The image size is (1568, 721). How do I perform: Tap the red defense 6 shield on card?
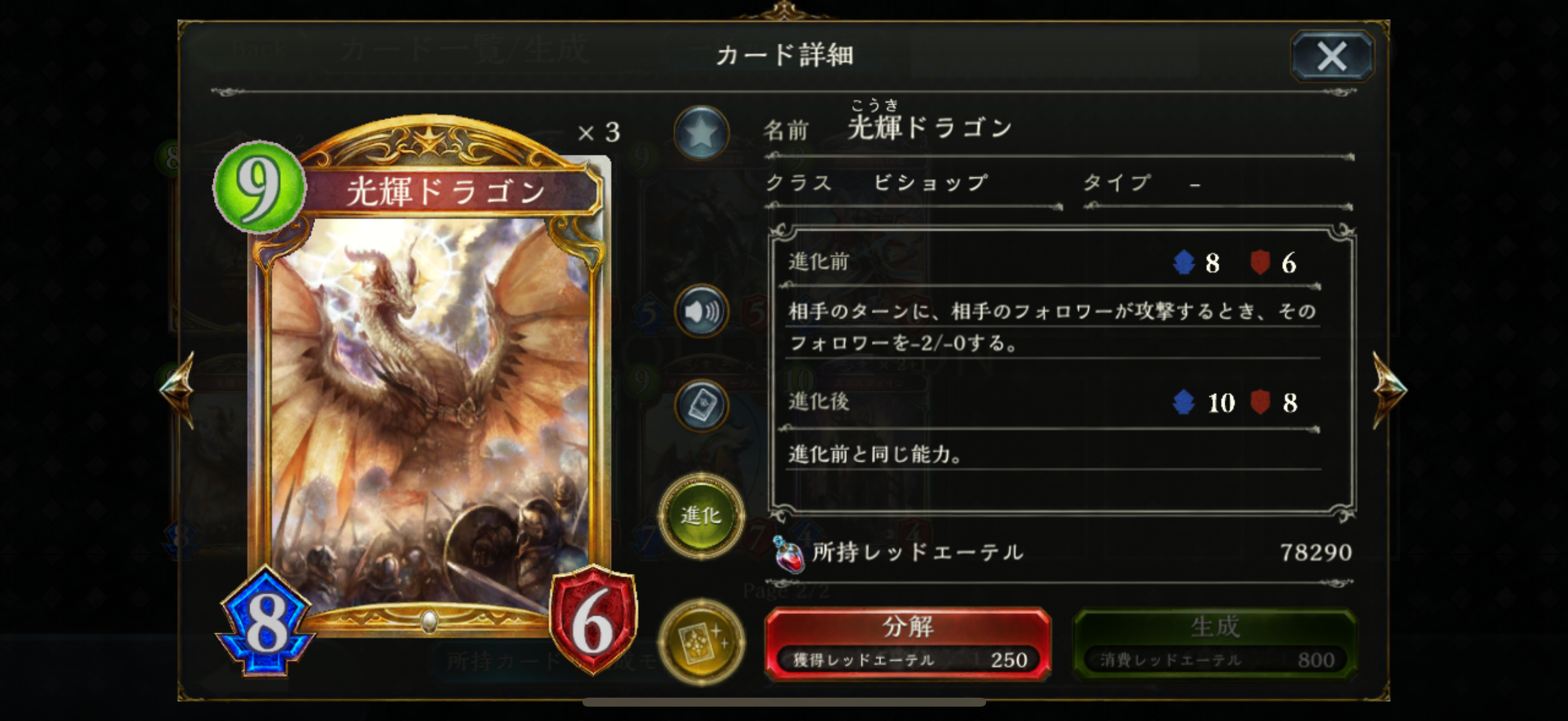click(x=593, y=621)
